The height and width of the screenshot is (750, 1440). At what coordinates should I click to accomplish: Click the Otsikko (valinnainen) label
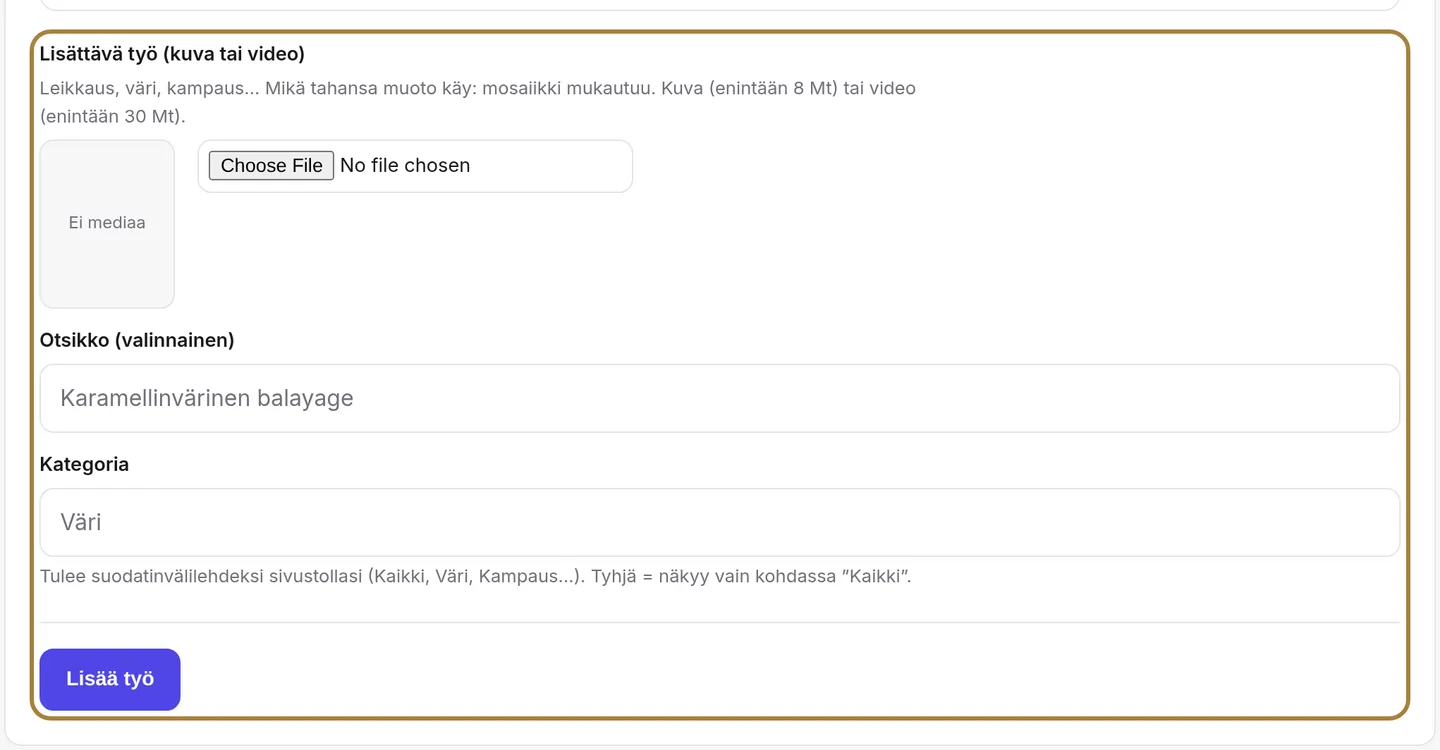point(137,340)
